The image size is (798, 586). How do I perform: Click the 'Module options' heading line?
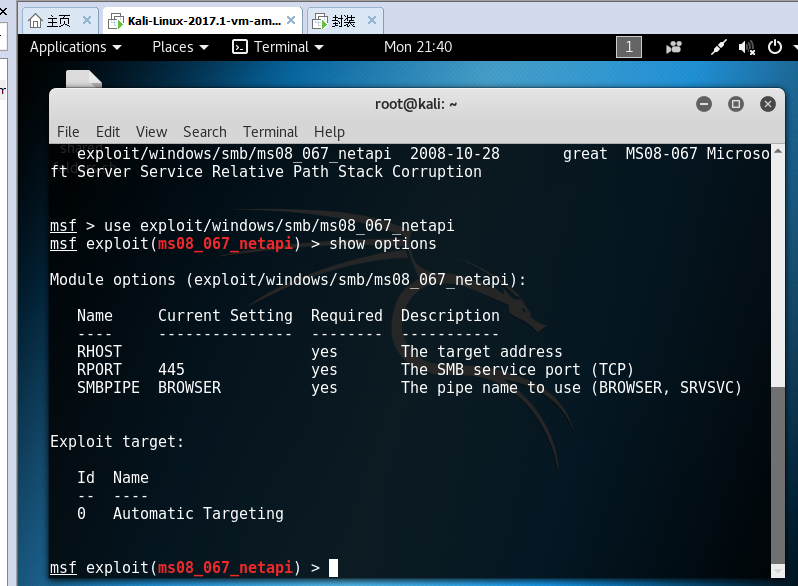click(x=288, y=280)
